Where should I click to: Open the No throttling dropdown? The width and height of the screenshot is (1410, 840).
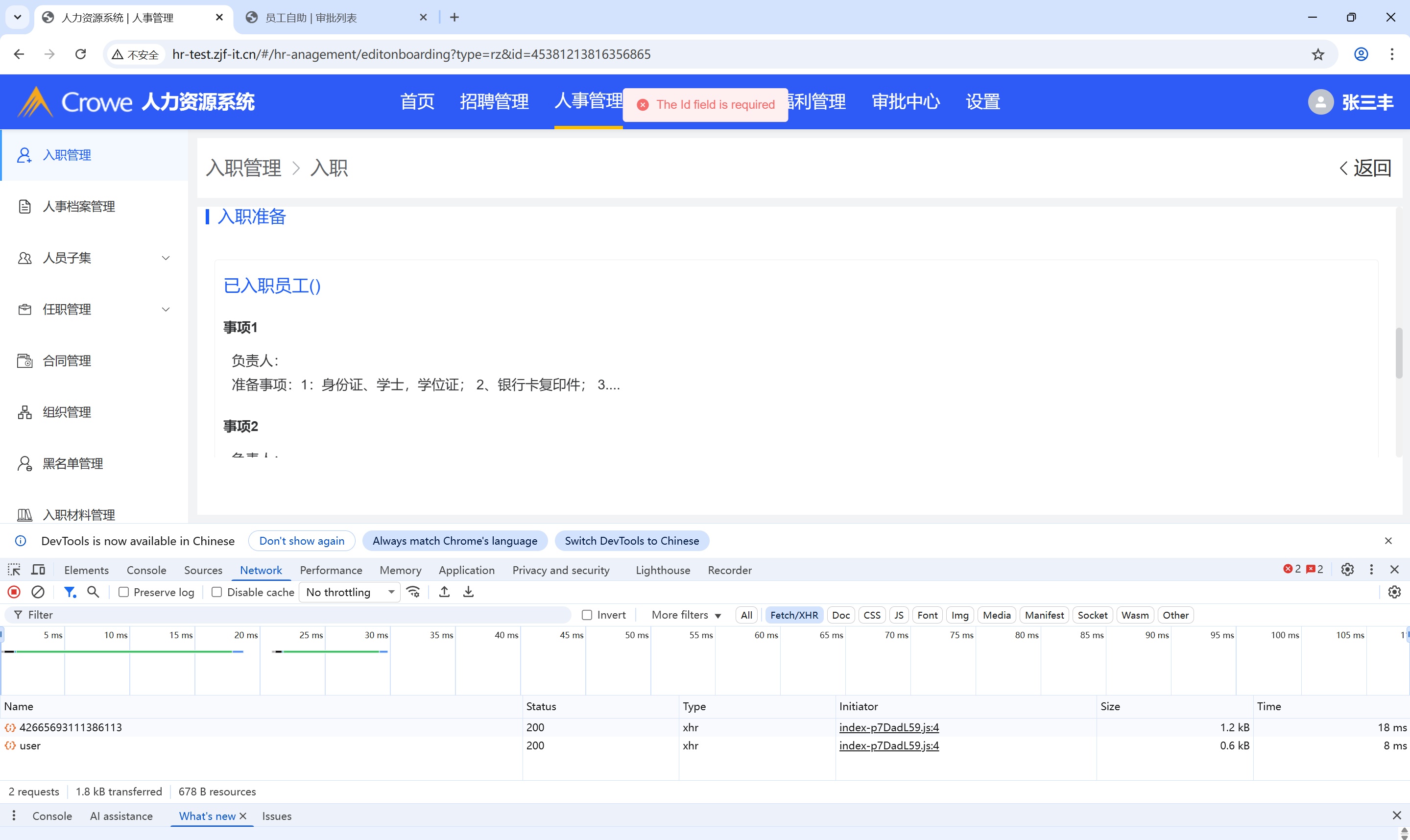349,592
